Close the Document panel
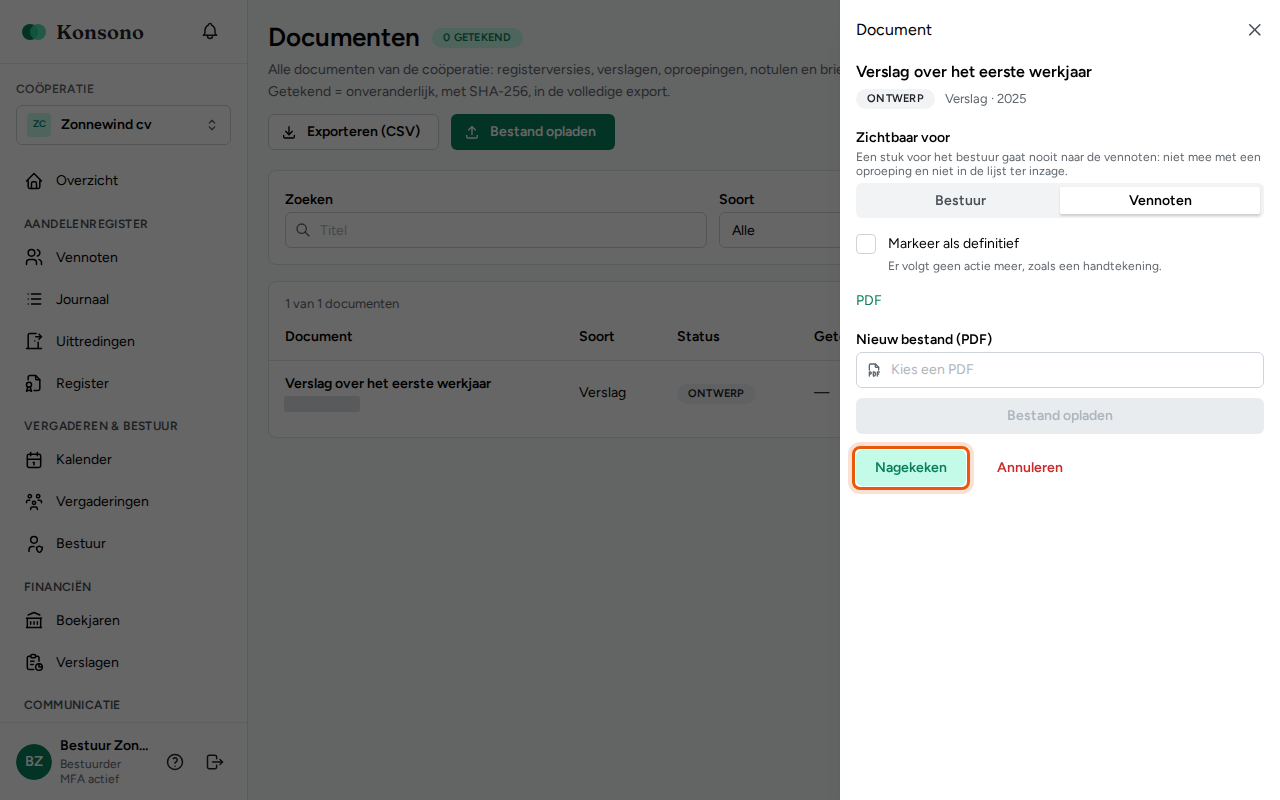The image size is (1280, 800). (1254, 30)
